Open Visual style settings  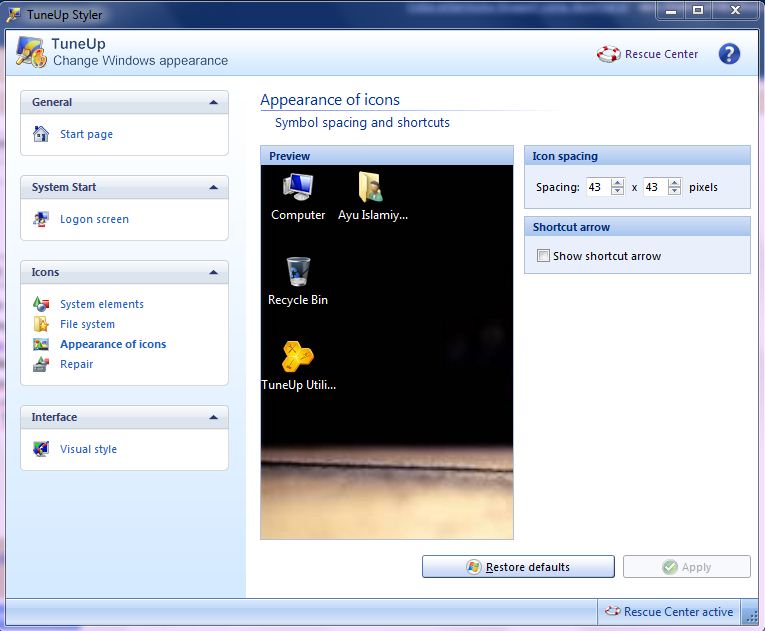[x=88, y=448]
